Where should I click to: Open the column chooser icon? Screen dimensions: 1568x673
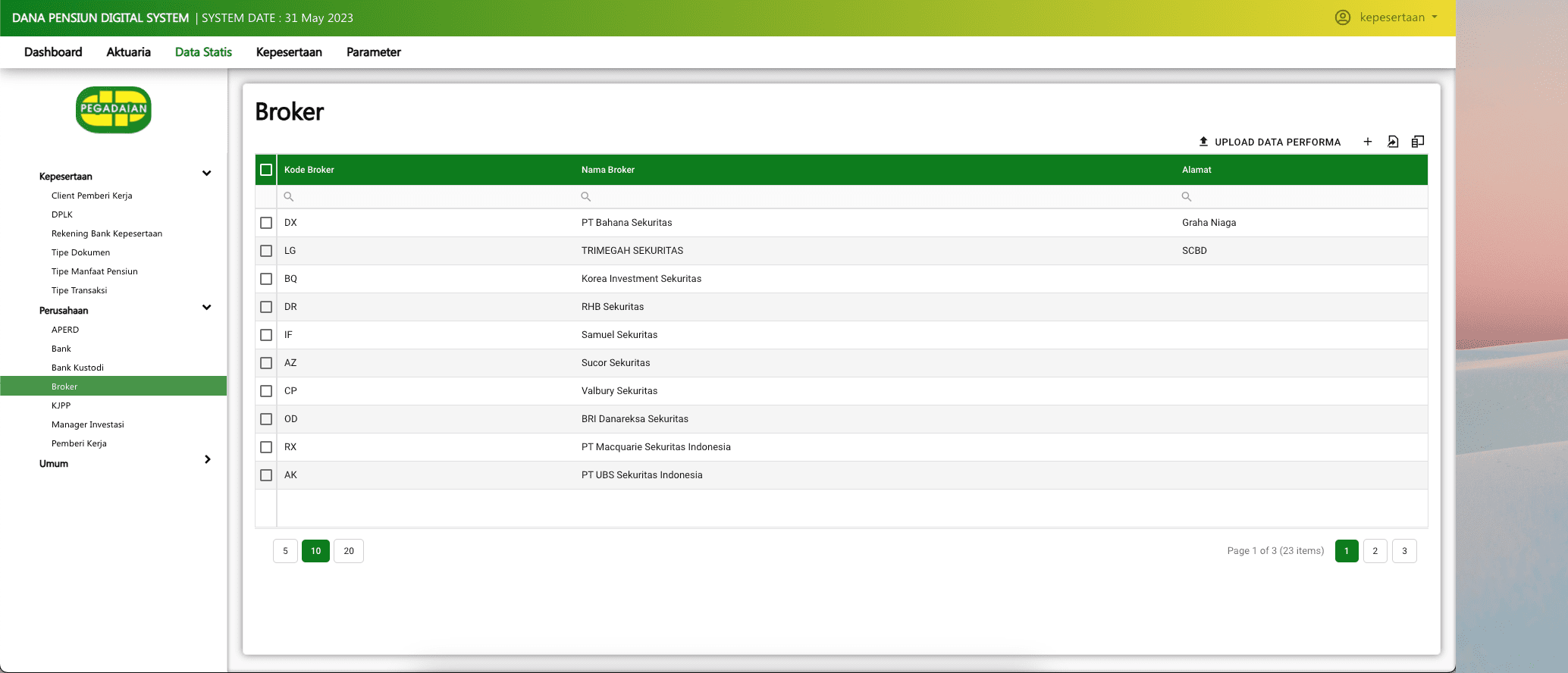click(x=1418, y=142)
